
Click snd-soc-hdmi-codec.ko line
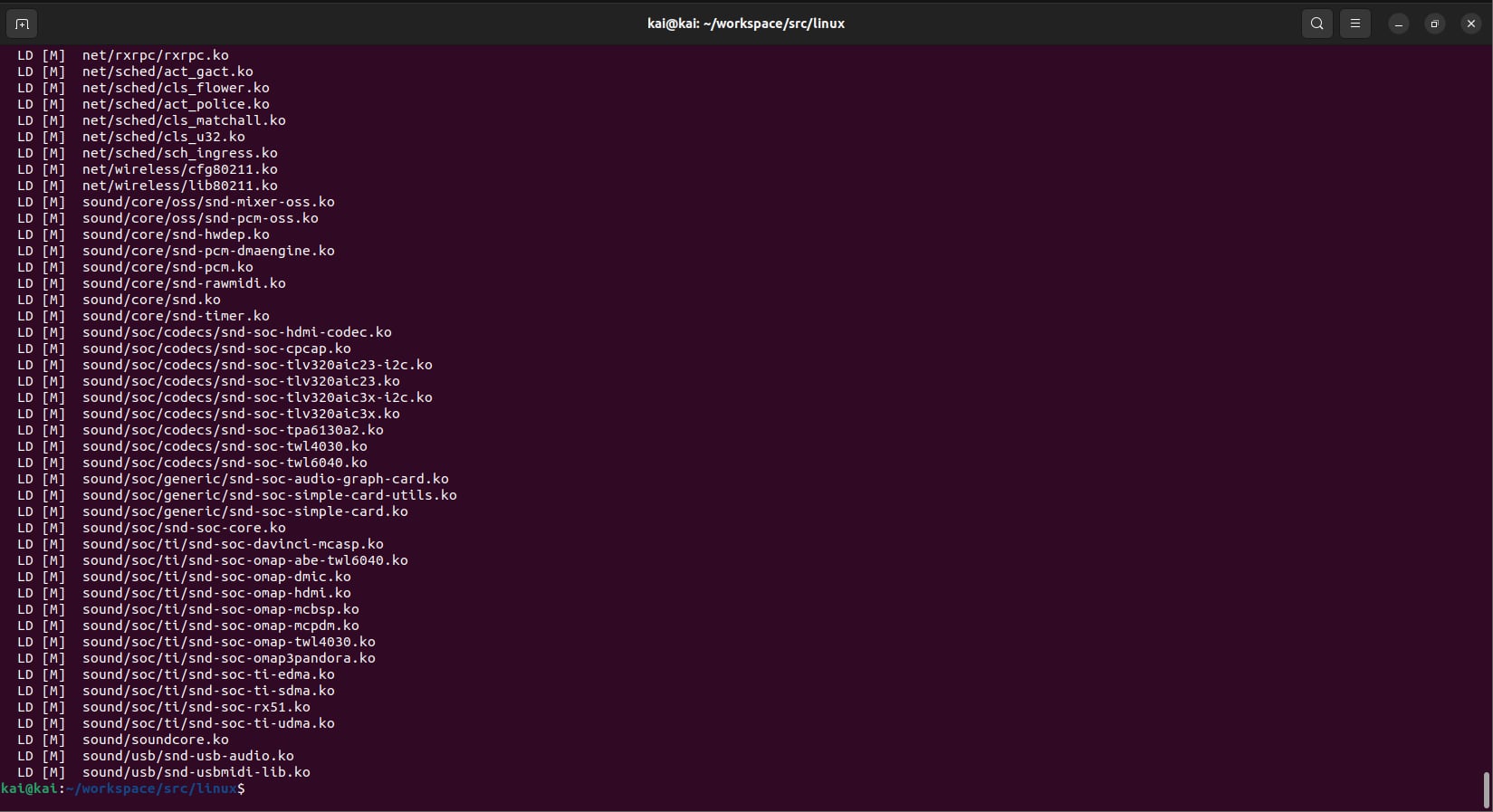pyautogui.click(x=205, y=332)
